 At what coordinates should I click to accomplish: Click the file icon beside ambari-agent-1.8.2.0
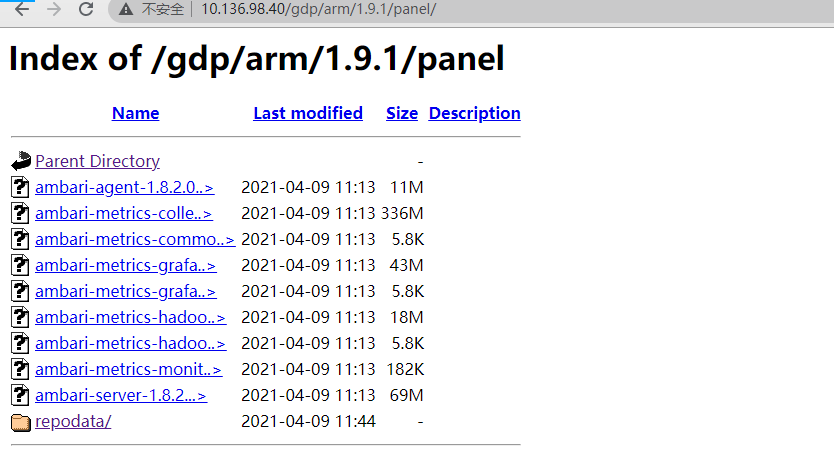(x=20, y=187)
